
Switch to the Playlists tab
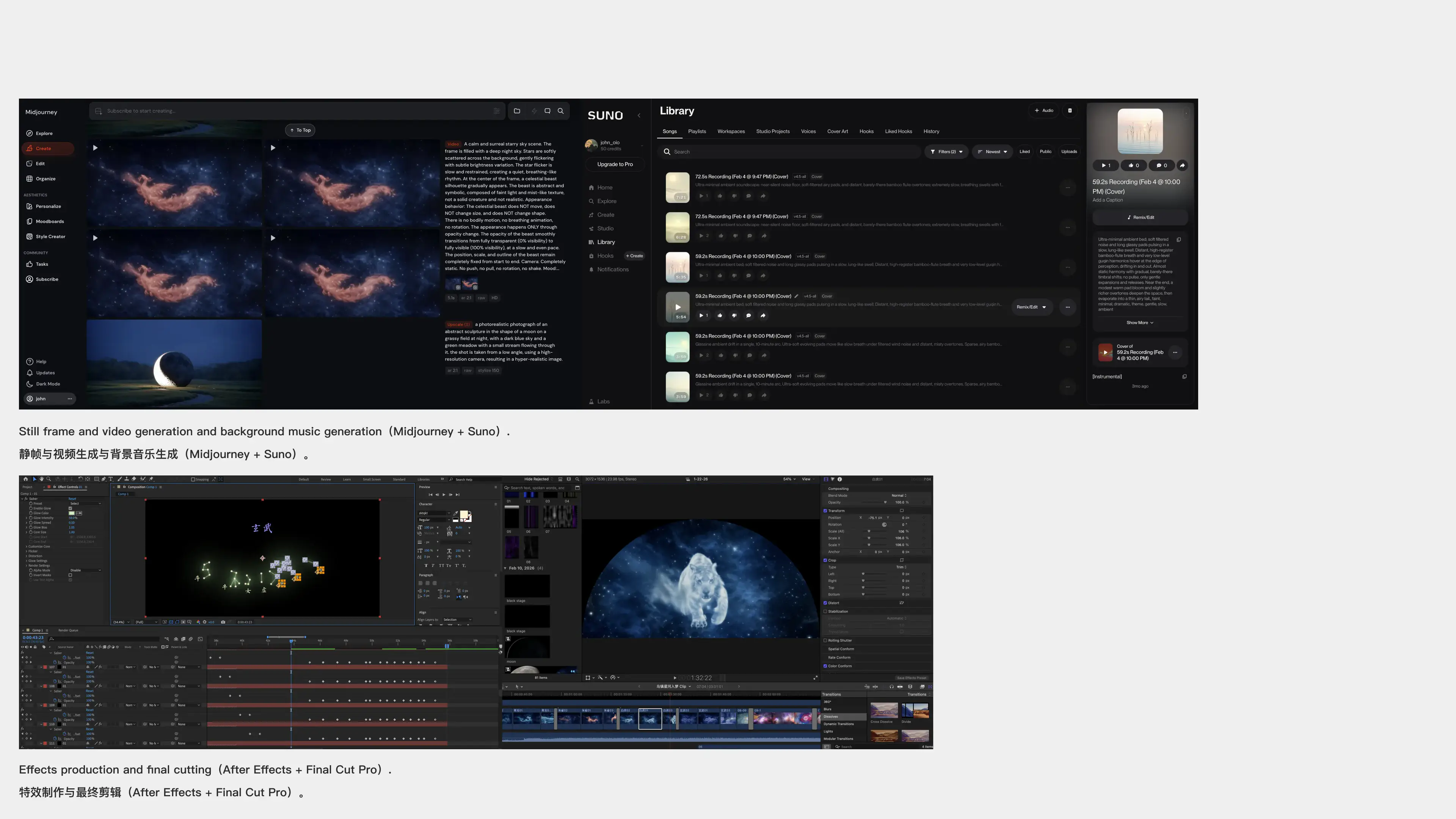[x=697, y=132]
